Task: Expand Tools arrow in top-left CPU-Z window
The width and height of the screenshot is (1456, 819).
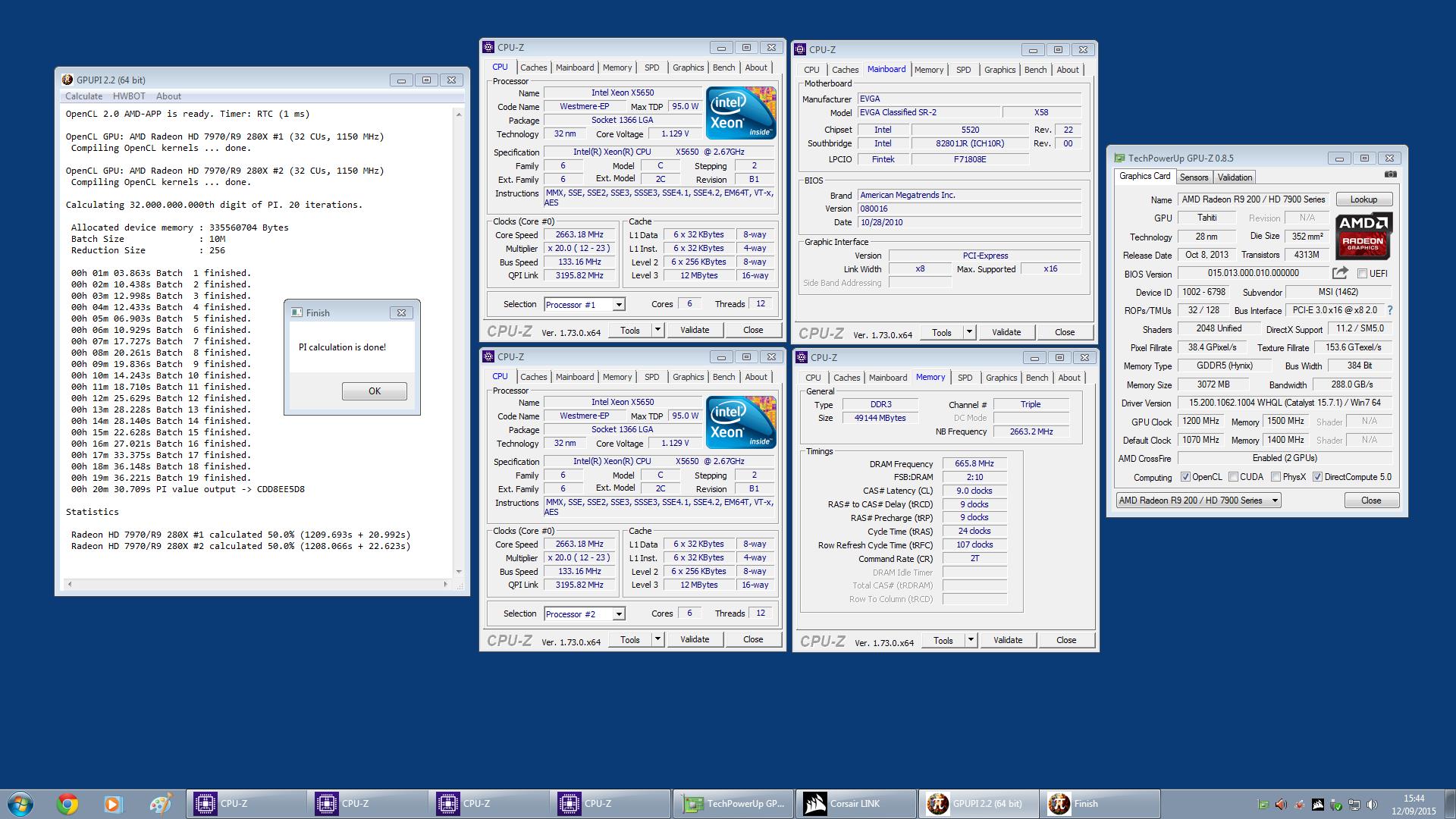Action: point(657,330)
